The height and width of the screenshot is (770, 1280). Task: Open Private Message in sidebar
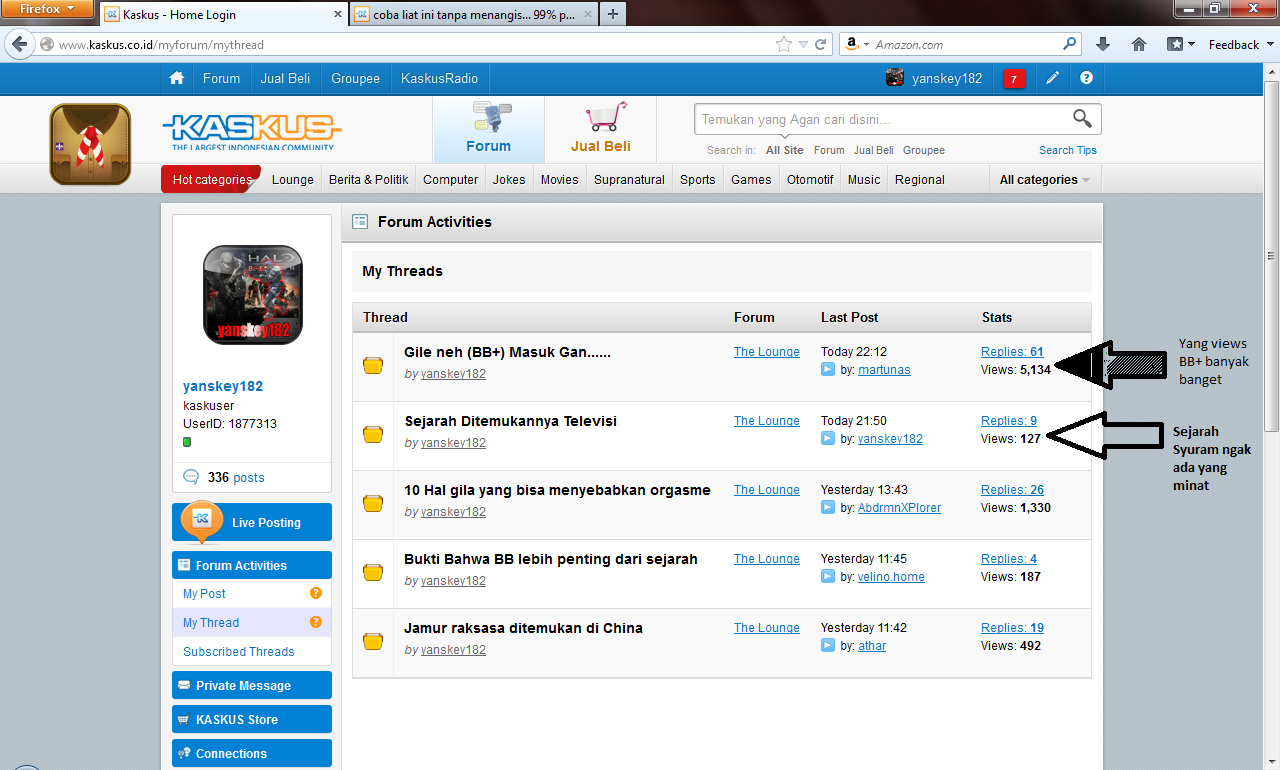point(252,685)
